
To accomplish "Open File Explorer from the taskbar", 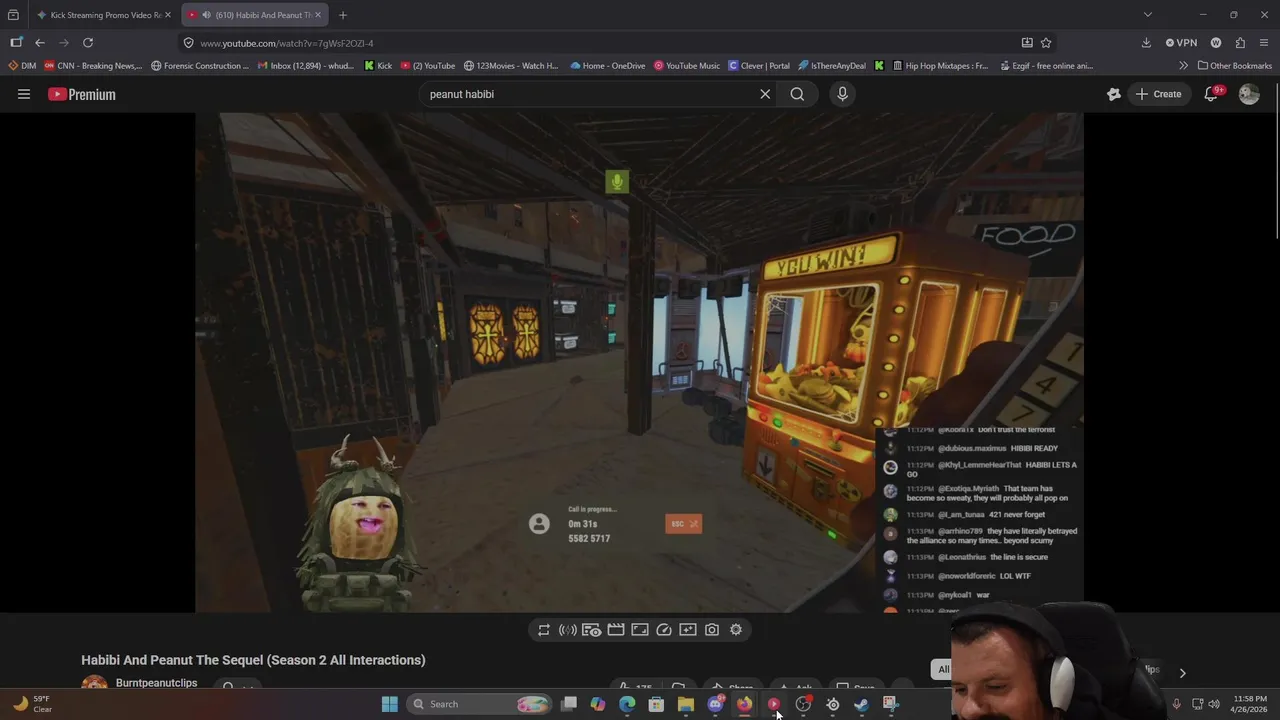I will coord(685,704).
